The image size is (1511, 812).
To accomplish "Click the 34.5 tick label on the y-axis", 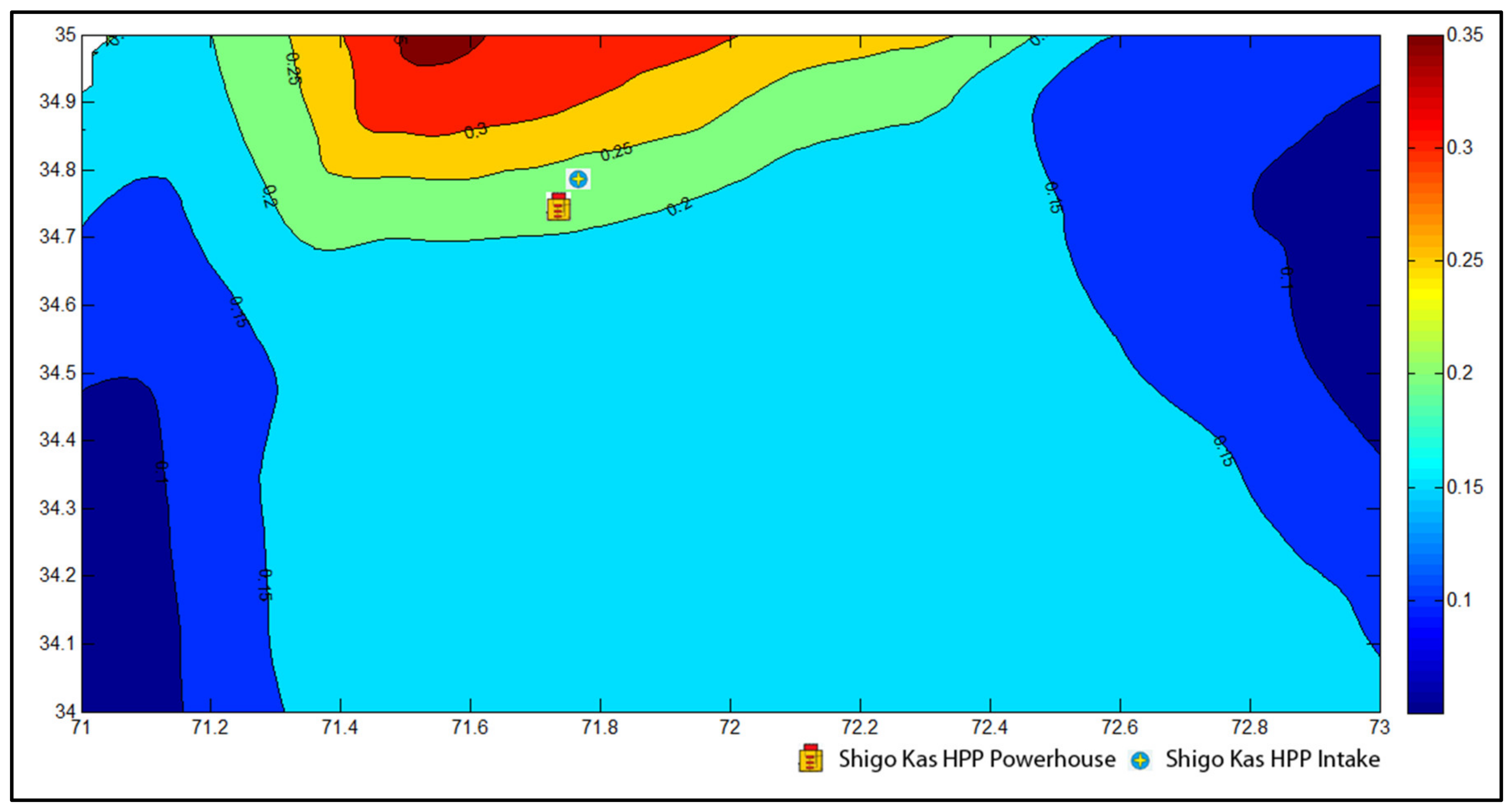I will [x=57, y=373].
